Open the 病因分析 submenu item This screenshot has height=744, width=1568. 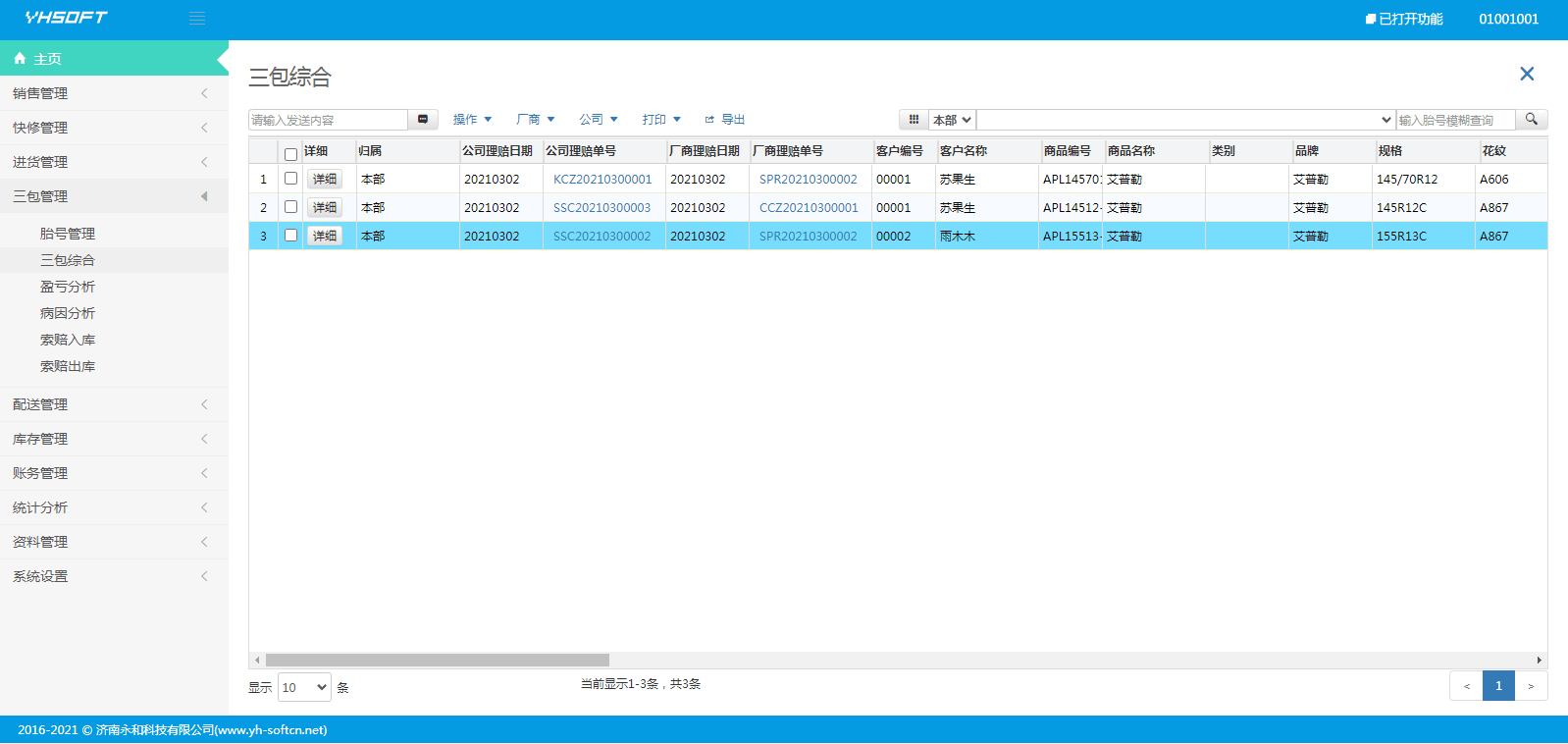pos(68,313)
